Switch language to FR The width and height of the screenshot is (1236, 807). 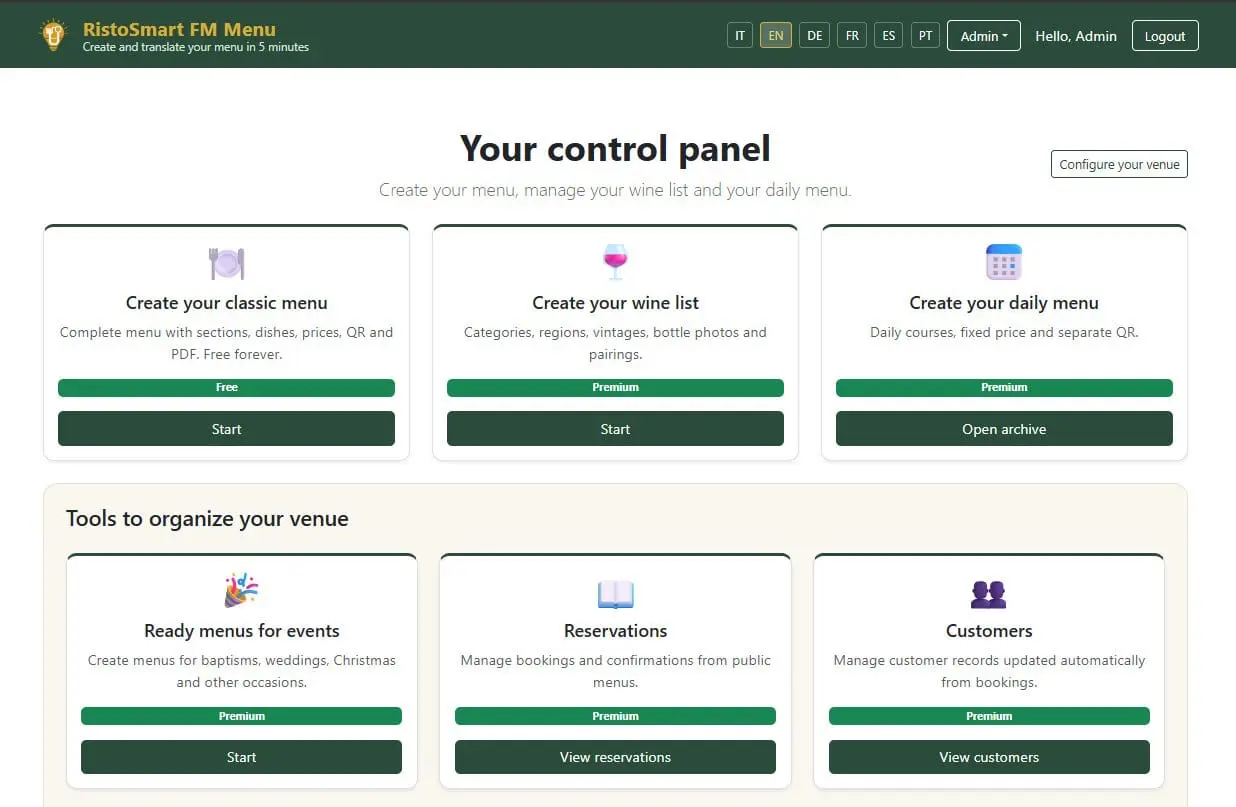852,35
